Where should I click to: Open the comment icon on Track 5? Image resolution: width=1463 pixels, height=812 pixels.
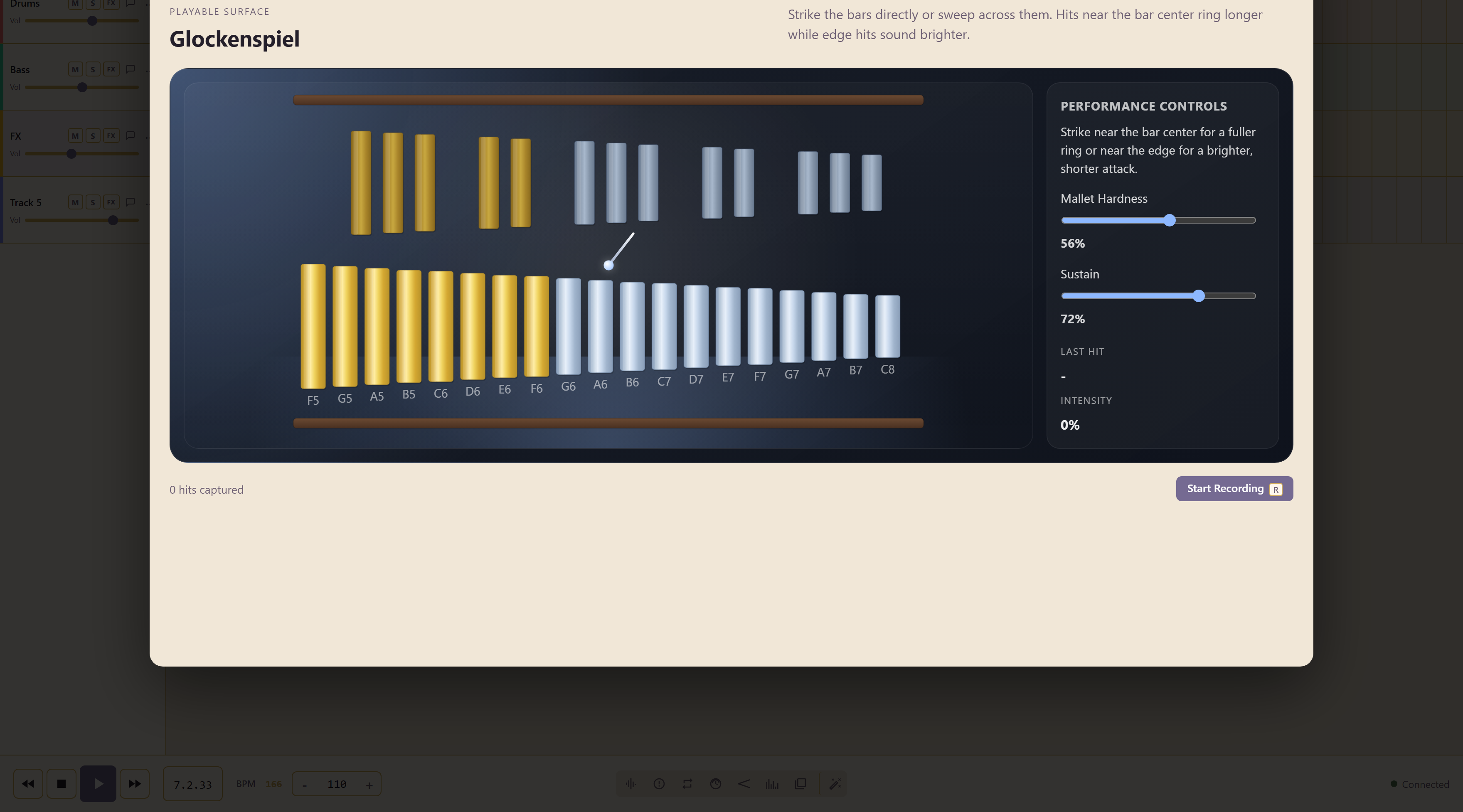(131, 202)
